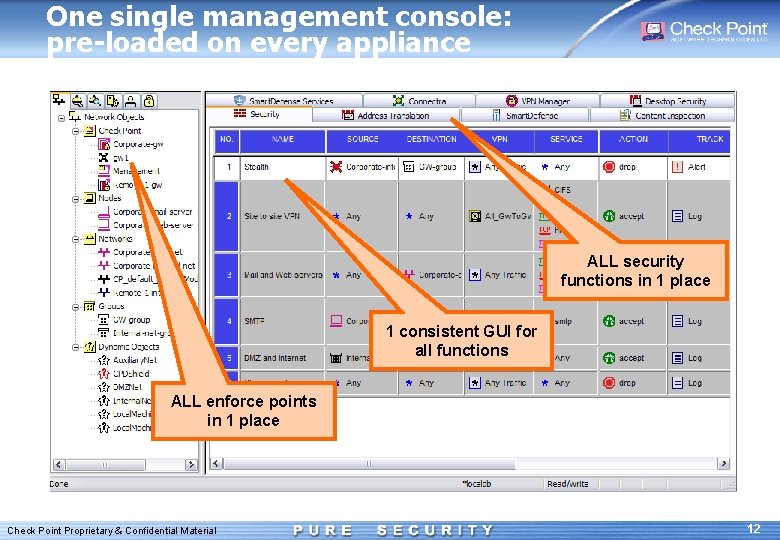Open the VPN Manager tab

point(538,100)
